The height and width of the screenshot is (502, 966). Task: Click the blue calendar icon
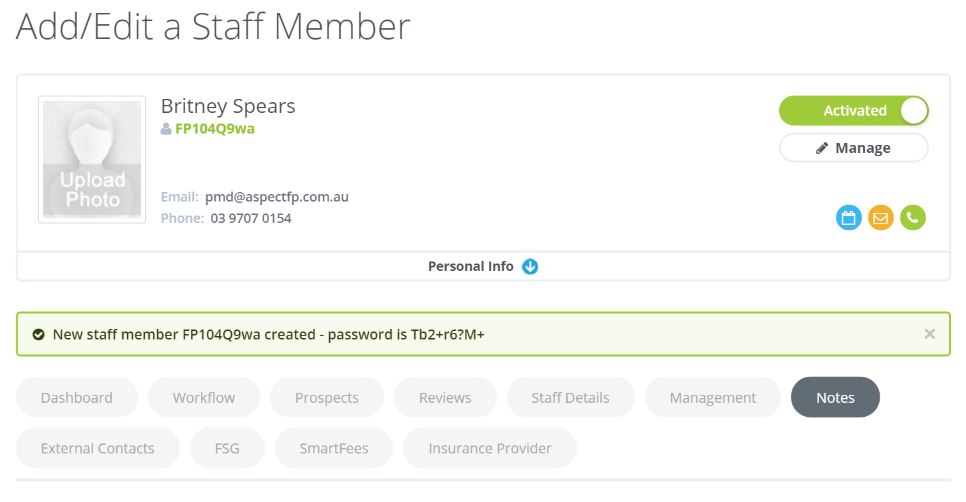click(x=849, y=217)
